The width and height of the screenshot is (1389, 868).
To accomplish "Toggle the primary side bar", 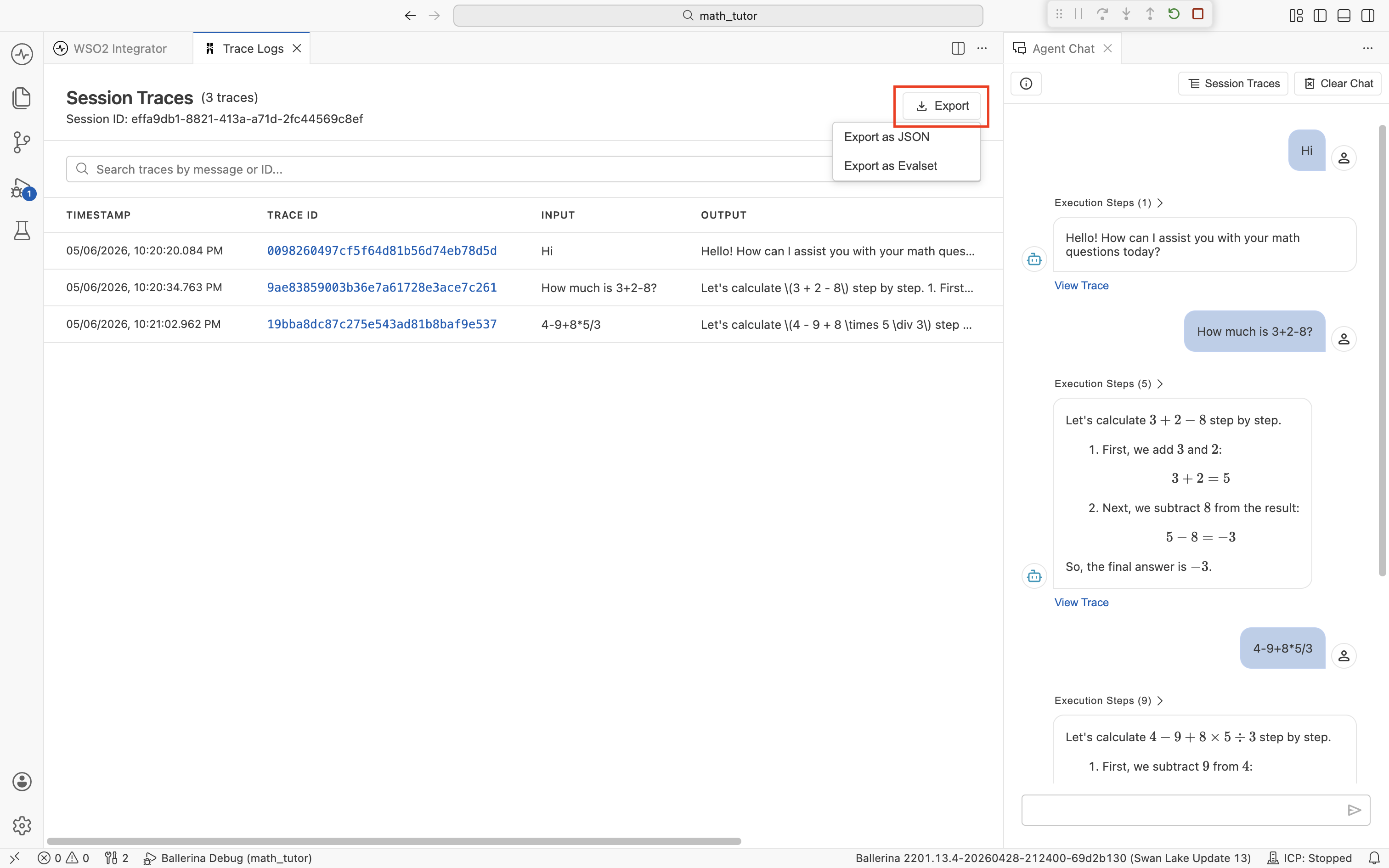I will [x=1320, y=16].
